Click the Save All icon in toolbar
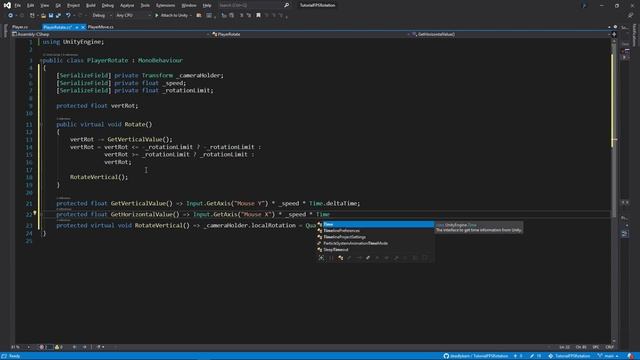Viewport: 640px width, 360px height. [x=58, y=16]
